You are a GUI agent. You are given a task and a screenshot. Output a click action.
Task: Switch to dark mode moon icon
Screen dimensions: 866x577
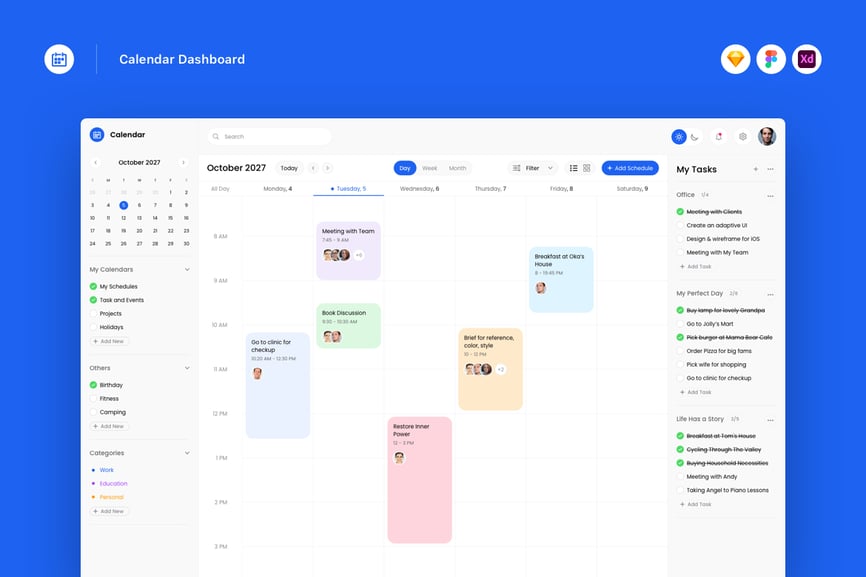[694, 137]
